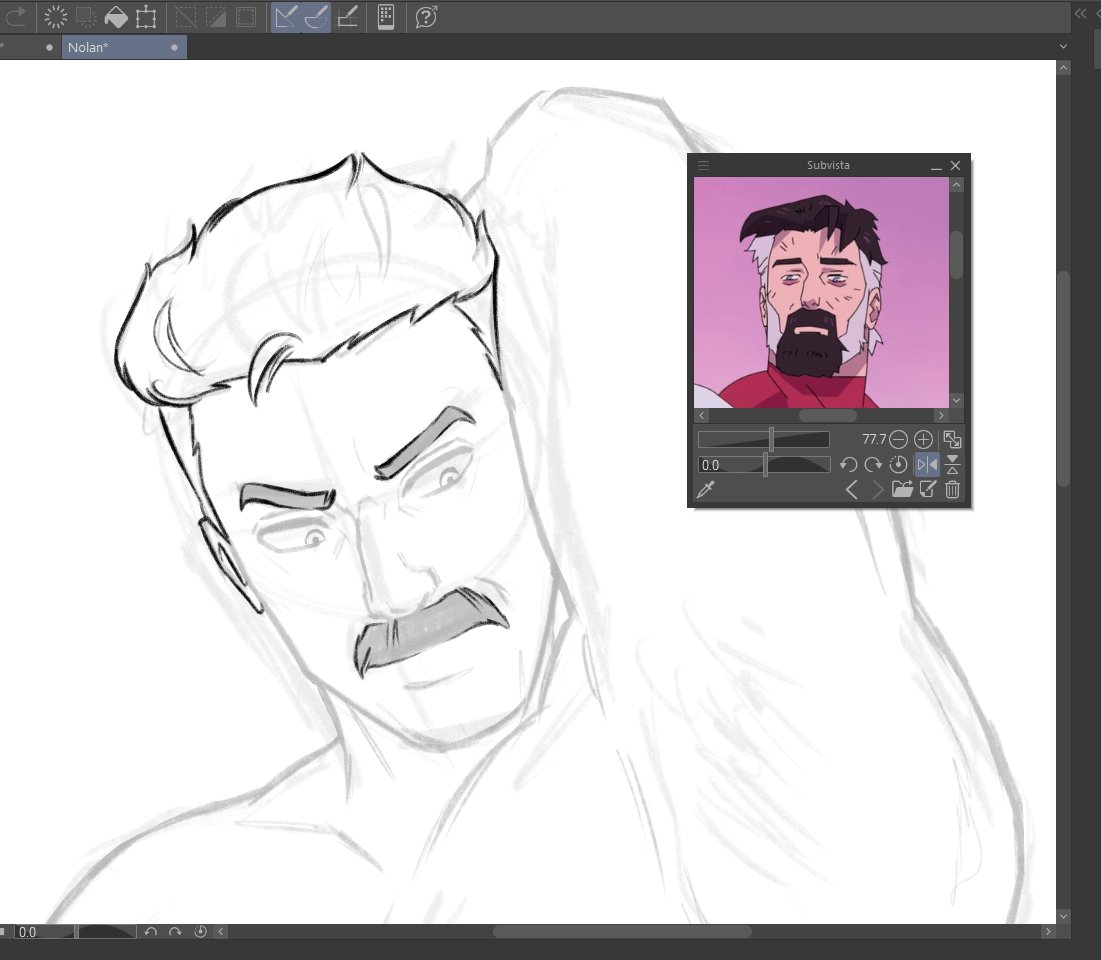Show previous Subvista image

click(x=852, y=489)
